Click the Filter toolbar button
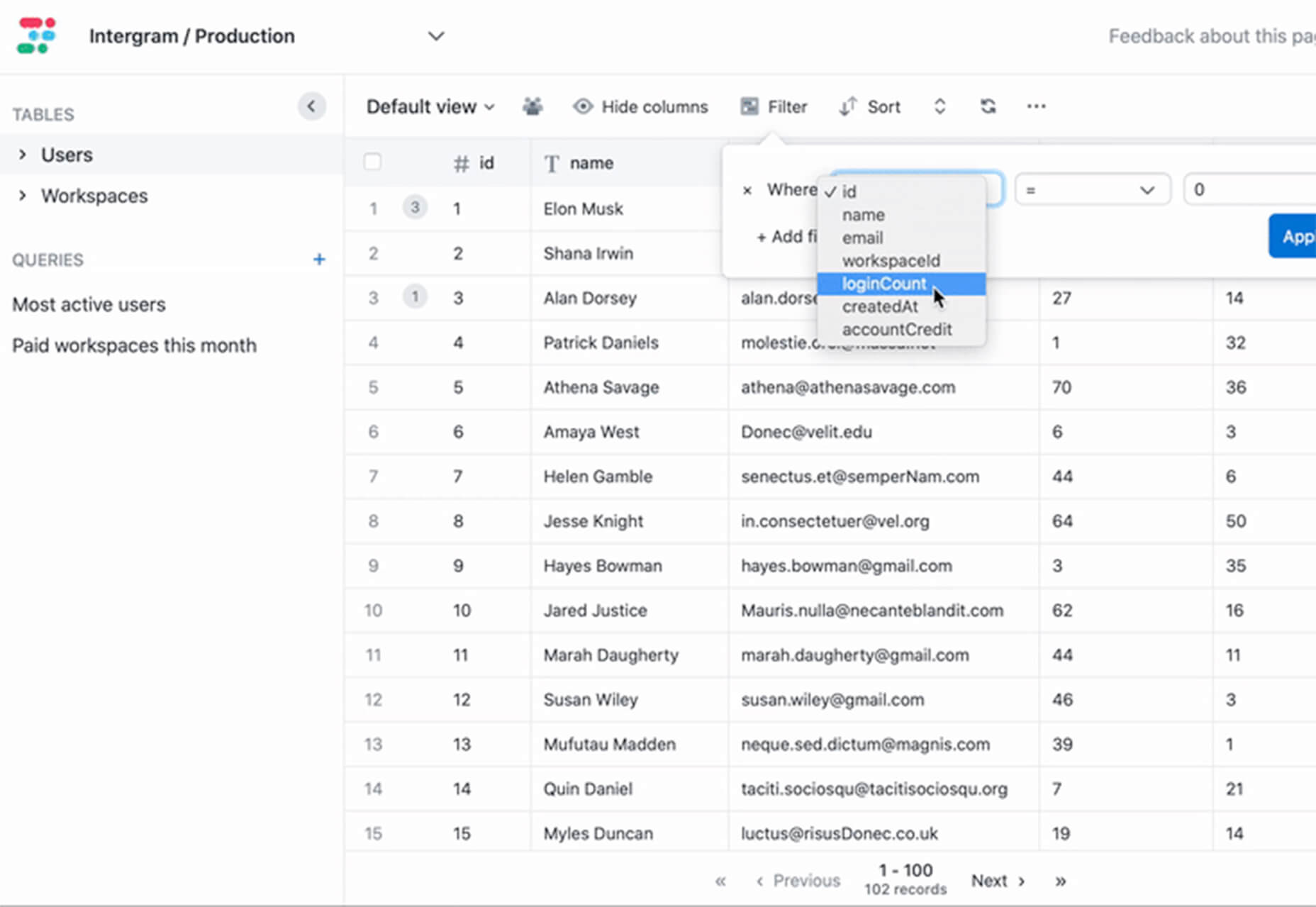Image resolution: width=1316 pixels, height=907 pixels. (x=774, y=106)
